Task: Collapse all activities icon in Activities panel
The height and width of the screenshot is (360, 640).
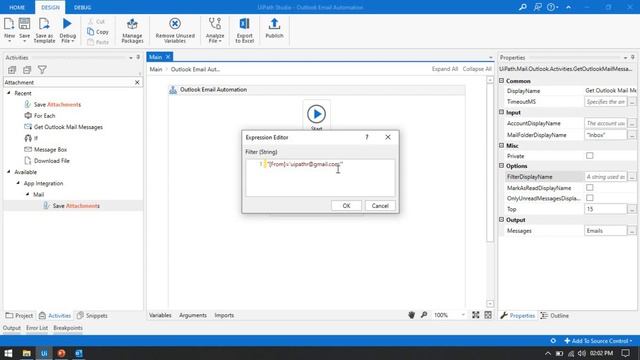Action: [x=27, y=70]
